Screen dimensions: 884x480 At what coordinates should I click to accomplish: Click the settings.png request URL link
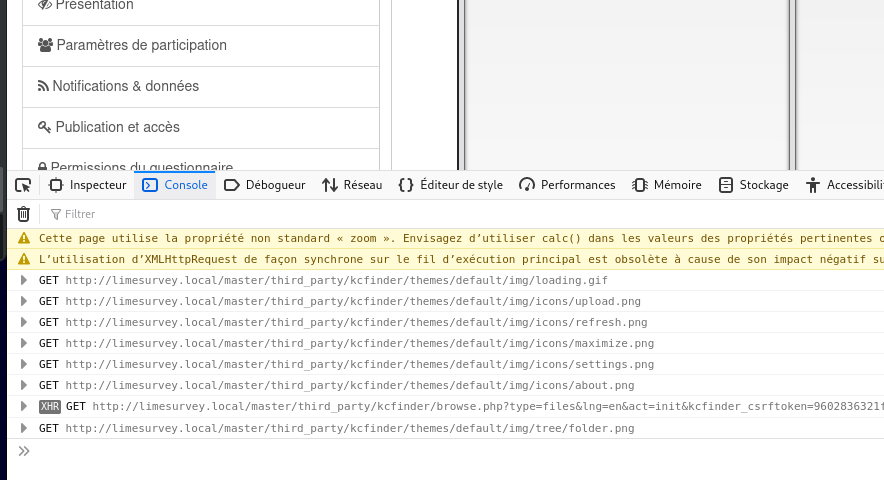click(x=359, y=364)
